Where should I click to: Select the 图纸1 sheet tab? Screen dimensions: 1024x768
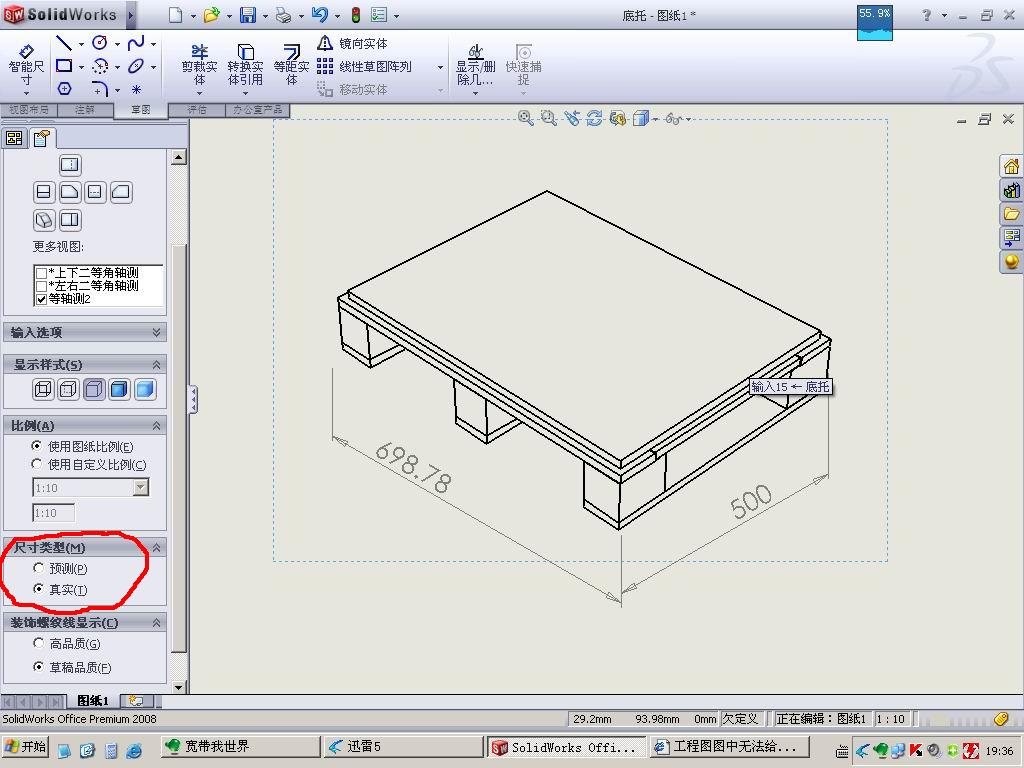coord(93,701)
